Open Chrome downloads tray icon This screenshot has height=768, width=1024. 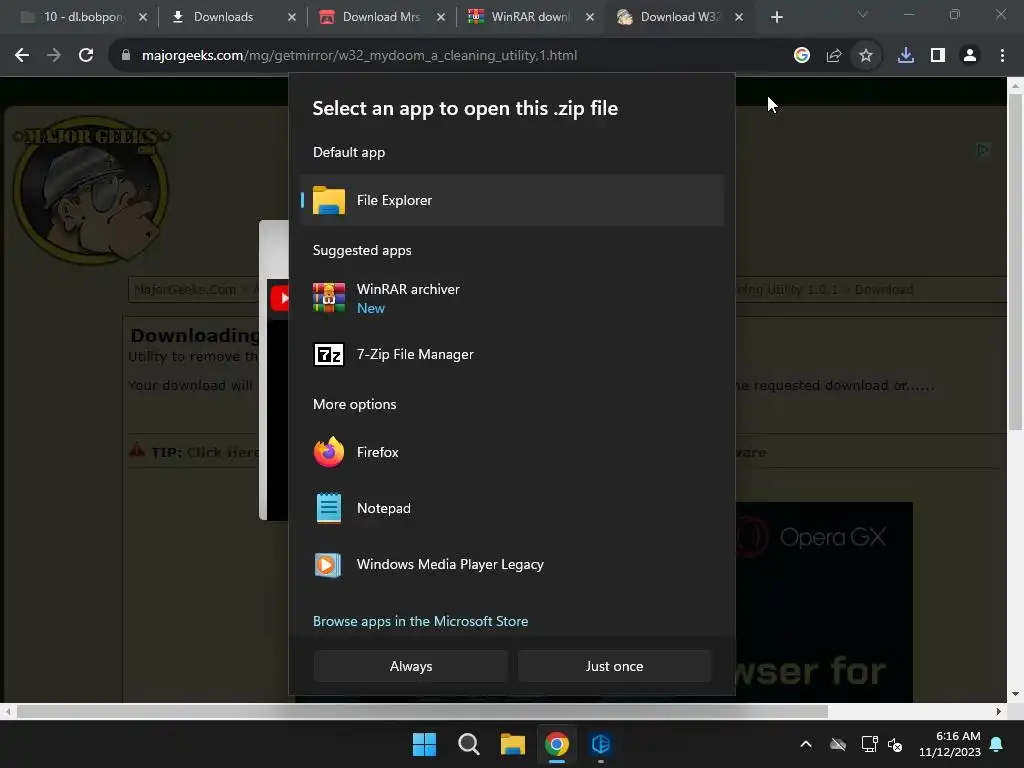point(906,56)
